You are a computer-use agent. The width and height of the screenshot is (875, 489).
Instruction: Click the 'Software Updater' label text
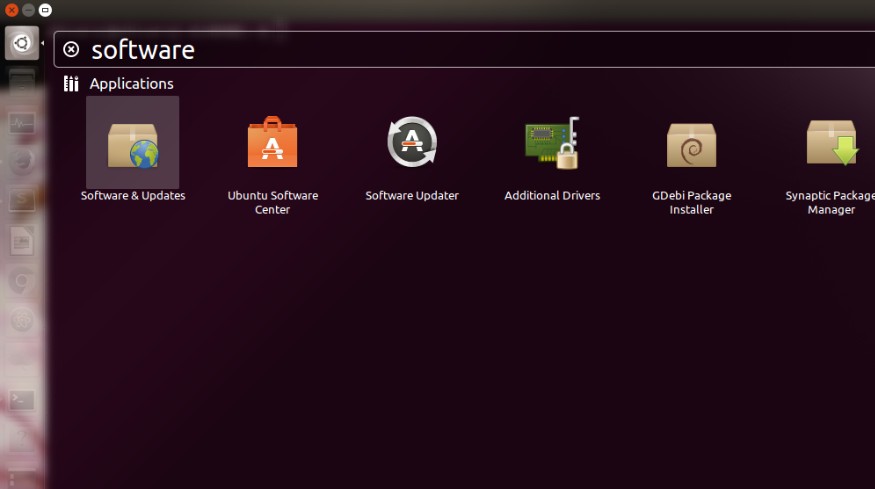point(412,195)
